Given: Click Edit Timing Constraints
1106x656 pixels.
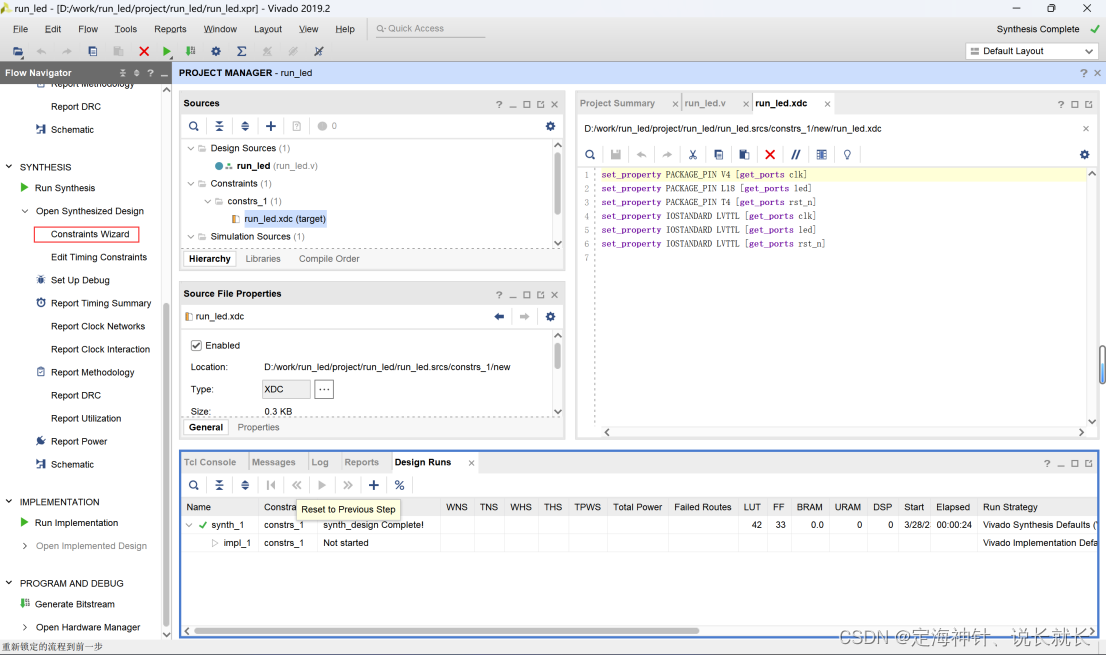Looking at the screenshot, I should click(x=99, y=257).
